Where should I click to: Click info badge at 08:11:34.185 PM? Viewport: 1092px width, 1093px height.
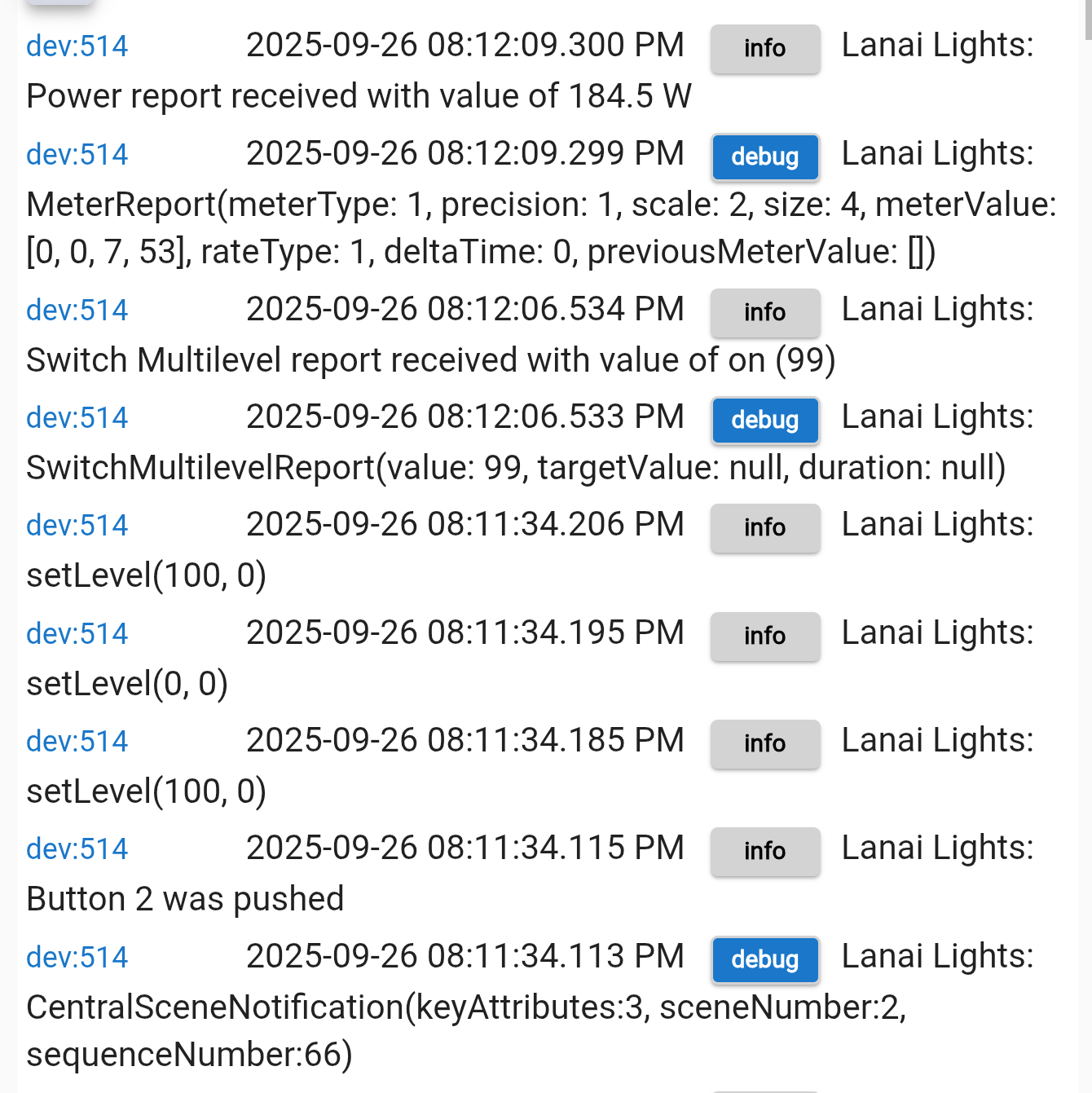(764, 744)
